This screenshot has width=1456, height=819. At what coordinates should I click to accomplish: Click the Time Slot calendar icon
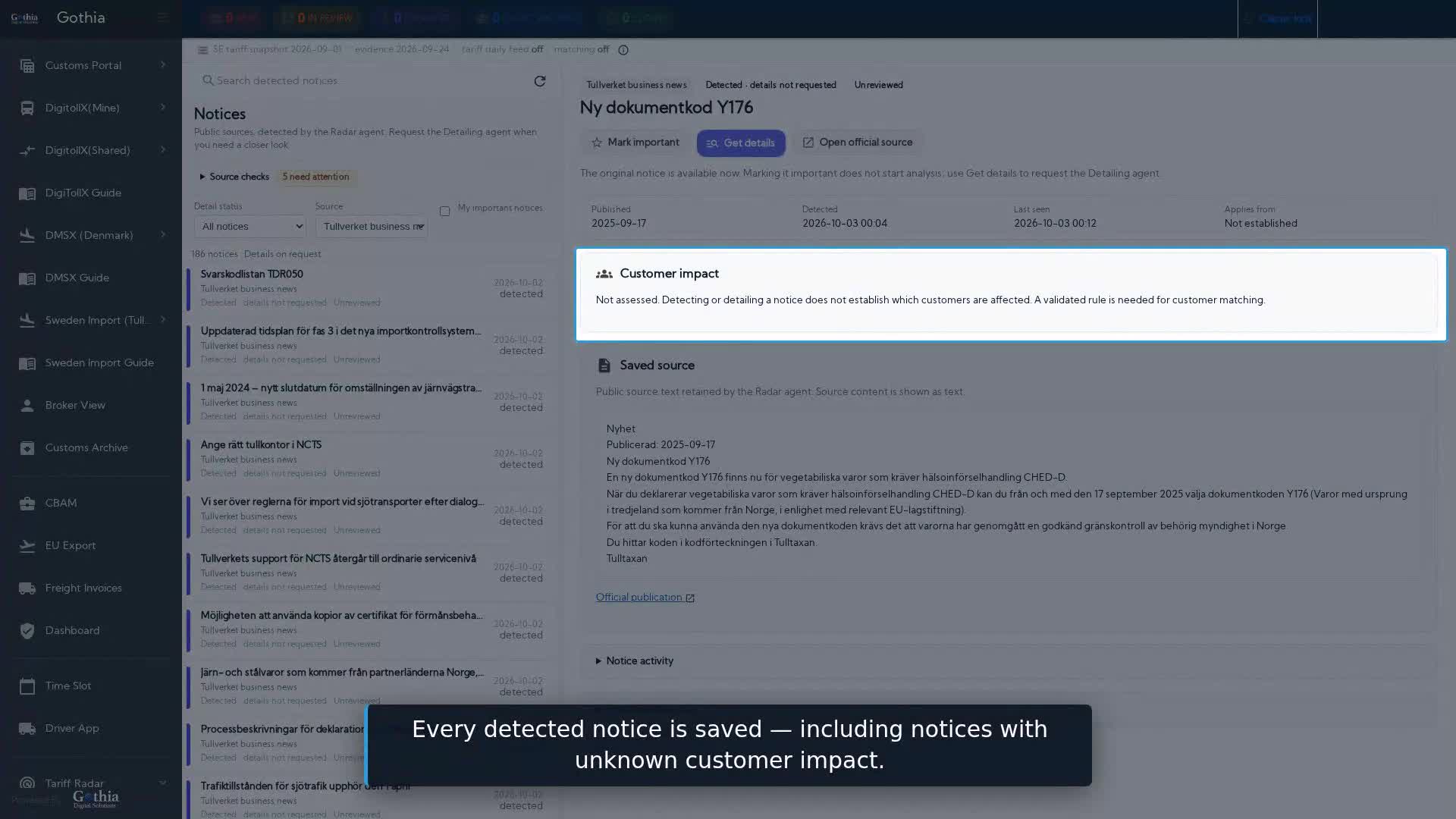tap(27, 686)
